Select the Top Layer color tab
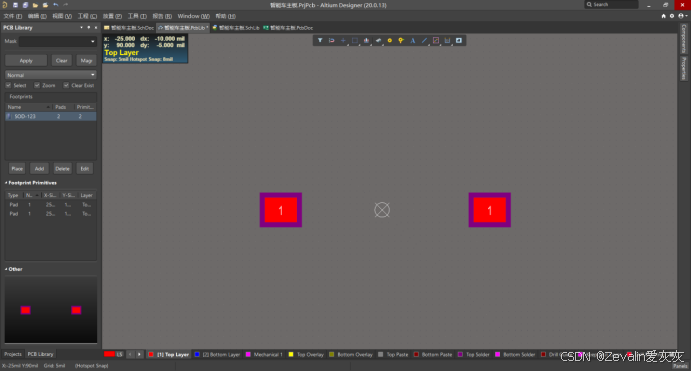 [169, 354]
